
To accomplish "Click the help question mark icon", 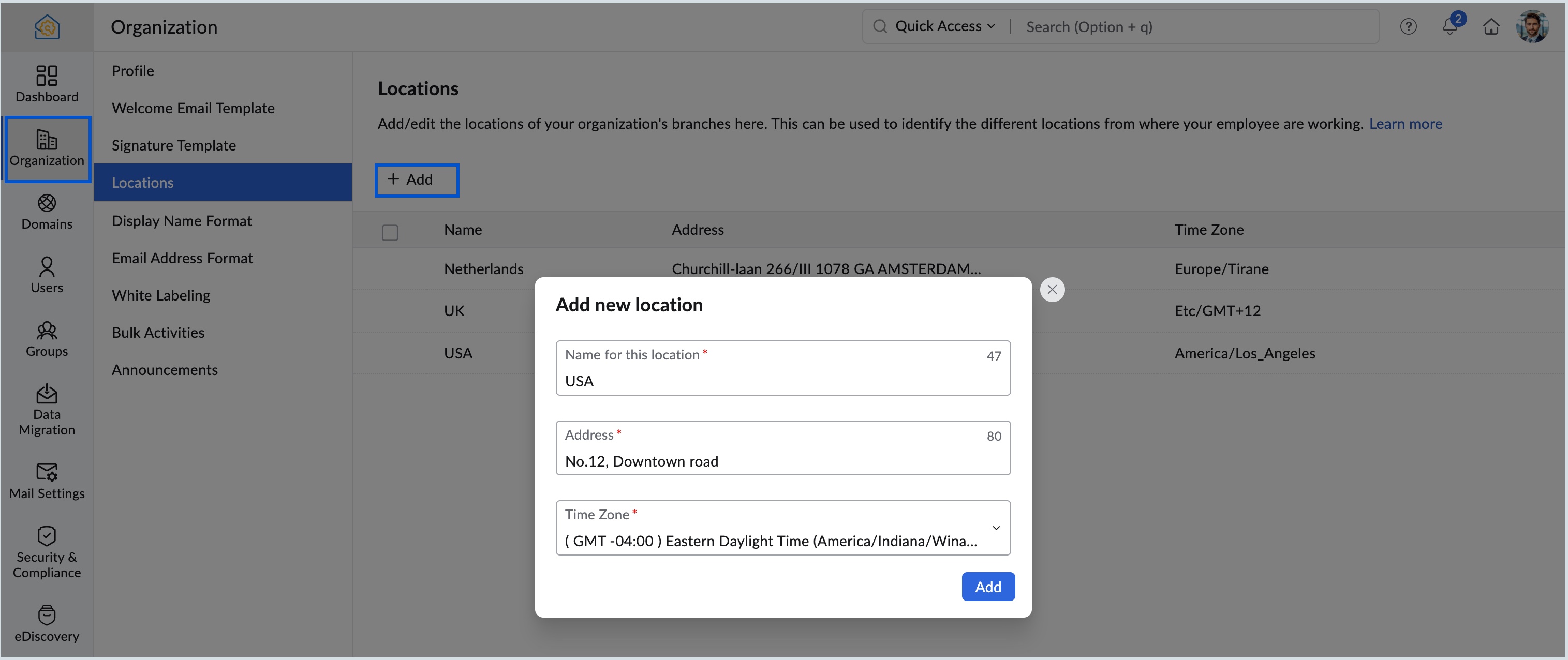I will pyautogui.click(x=1408, y=27).
